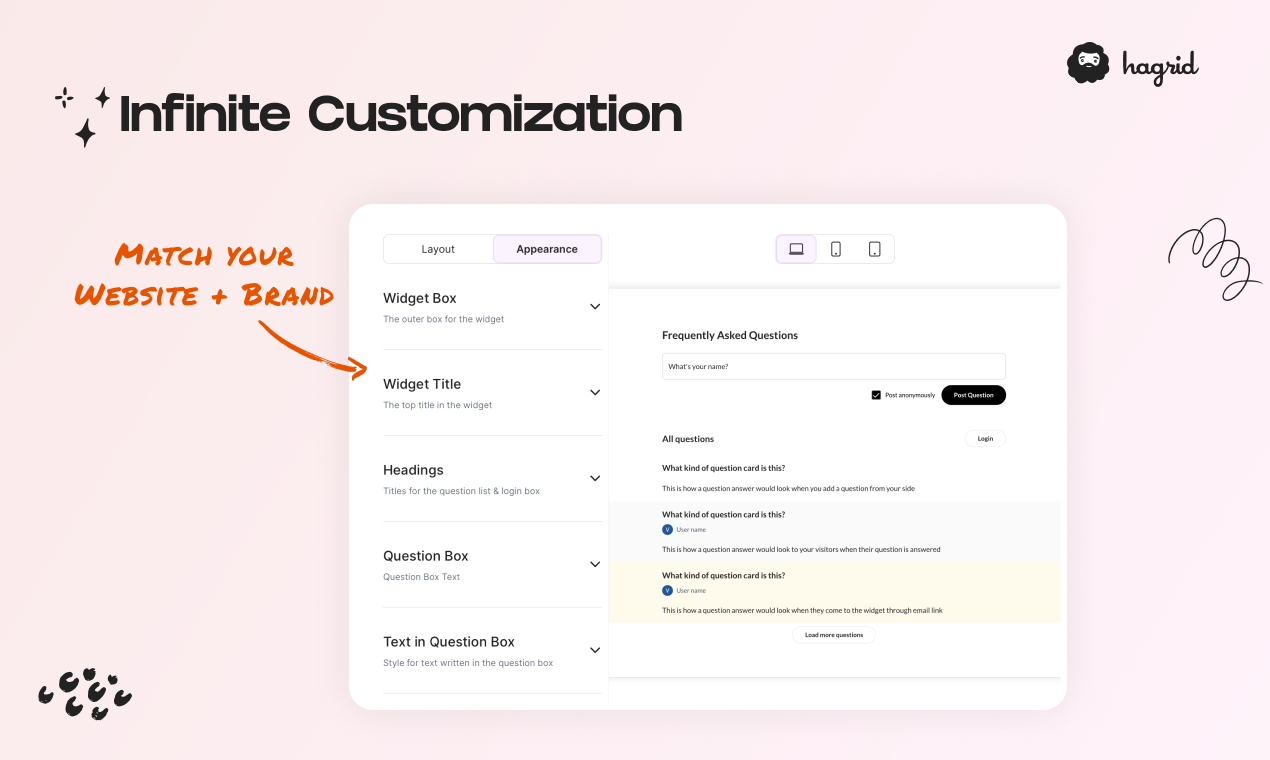The width and height of the screenshot is (1270, 760).
Task: Expand the Widget Box section chevron
Action: pyautogui.click(x=595, y=307)
